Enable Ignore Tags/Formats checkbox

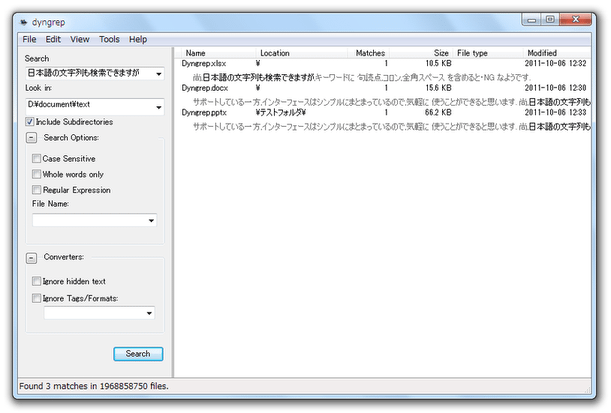(x=36, y=298)
